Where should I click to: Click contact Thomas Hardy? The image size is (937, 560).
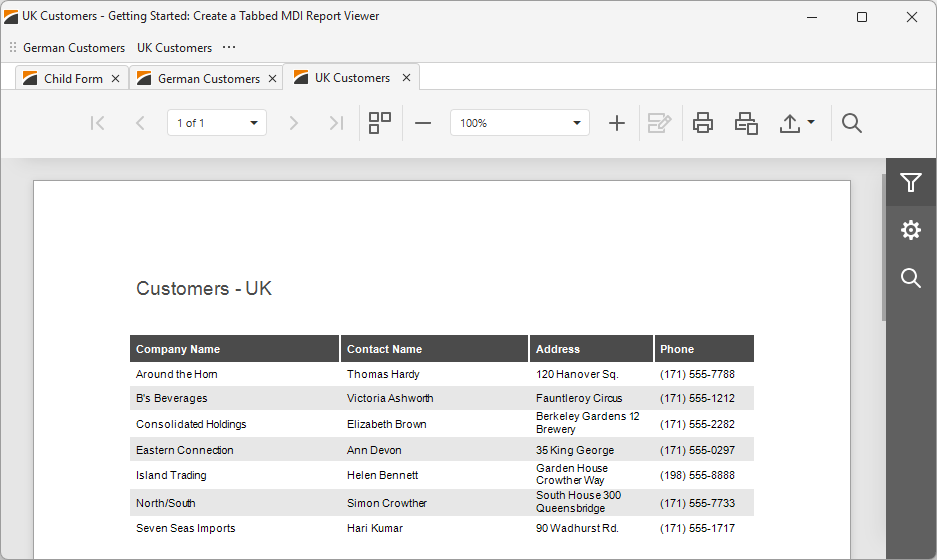click(x=383, y=374)
